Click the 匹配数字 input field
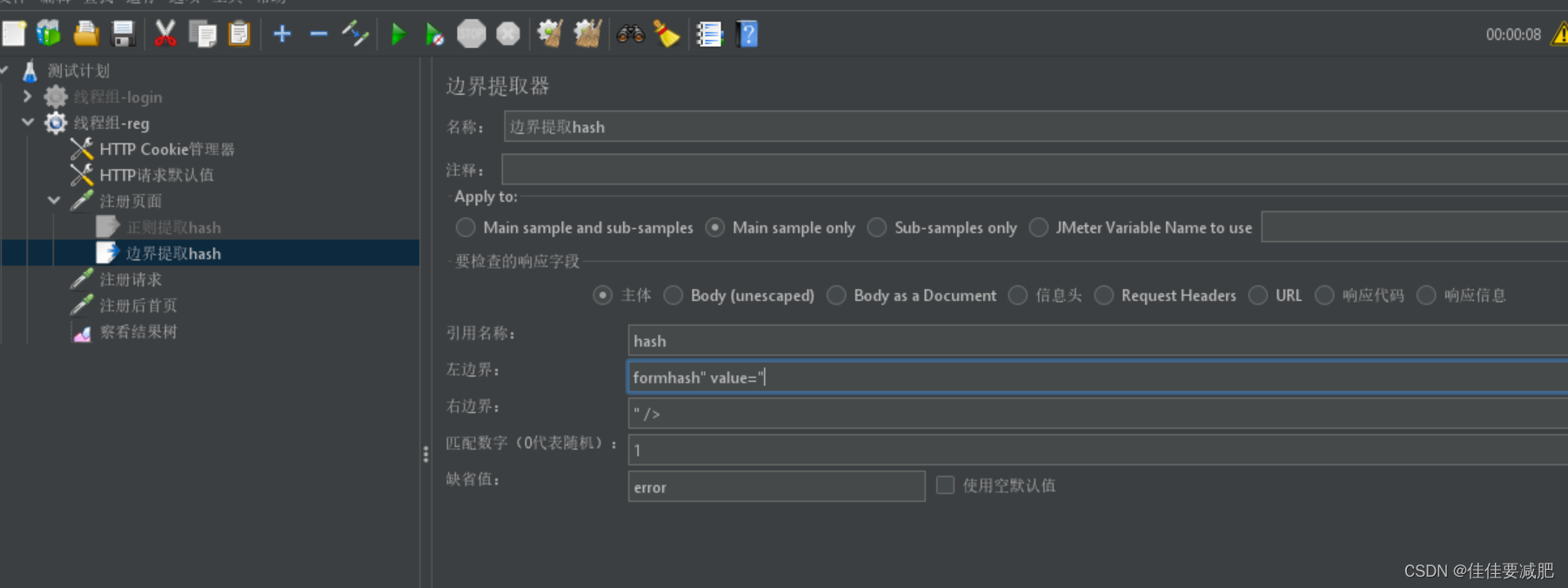This screenshot has width=1568, height=588. 1098,451
